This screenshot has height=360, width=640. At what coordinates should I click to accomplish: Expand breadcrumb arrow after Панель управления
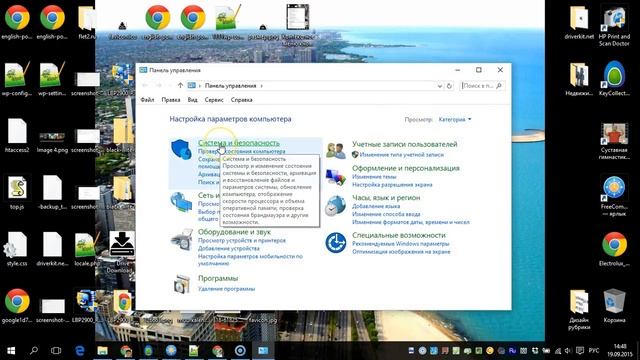pyautogui.click(x=262, y=86)
